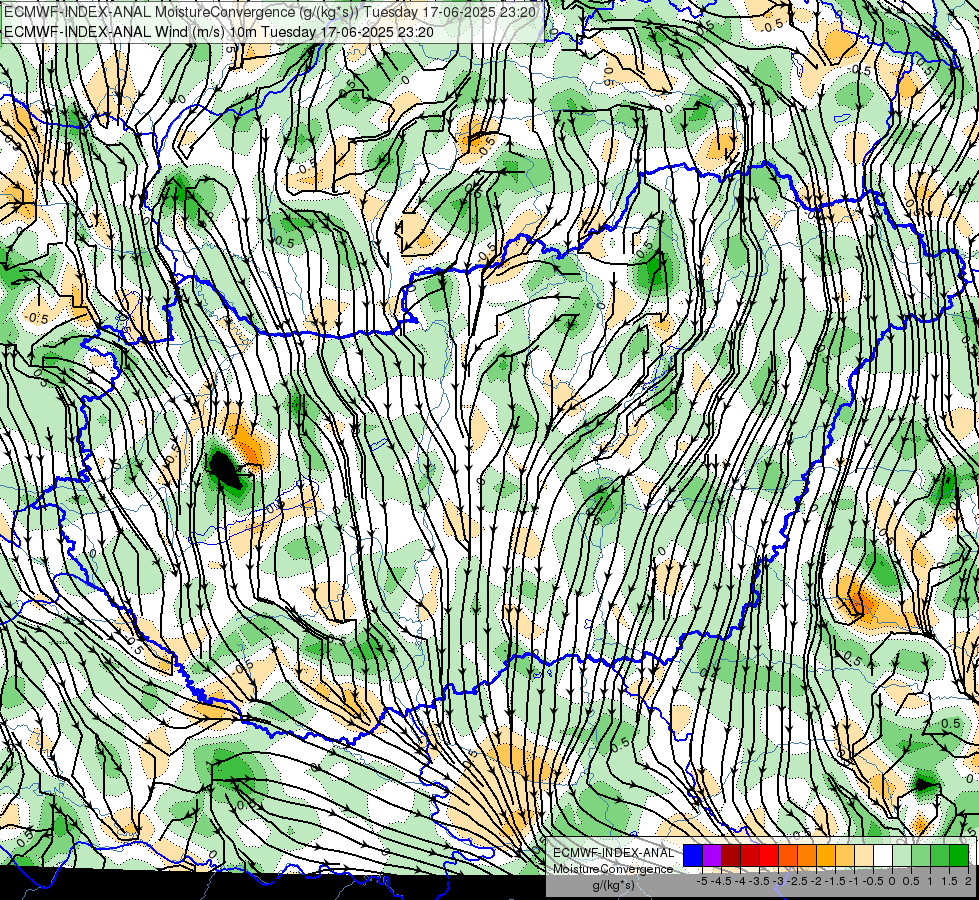Click 'MoistureConvergence' label in the legend box
The image size is (979, 900).
[613, 869]
